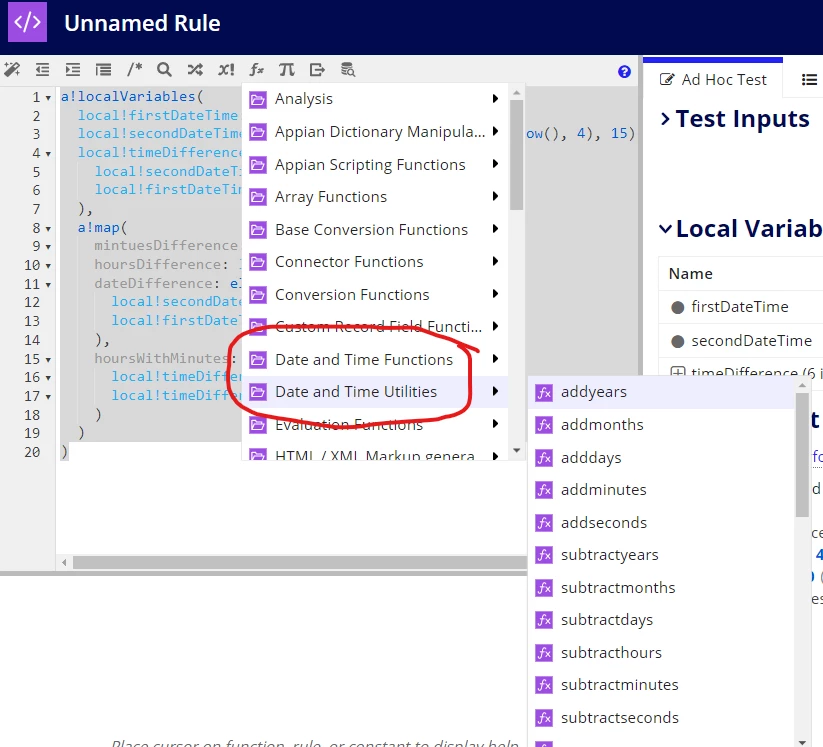Open help with the blue question icon

click(624, 72)
